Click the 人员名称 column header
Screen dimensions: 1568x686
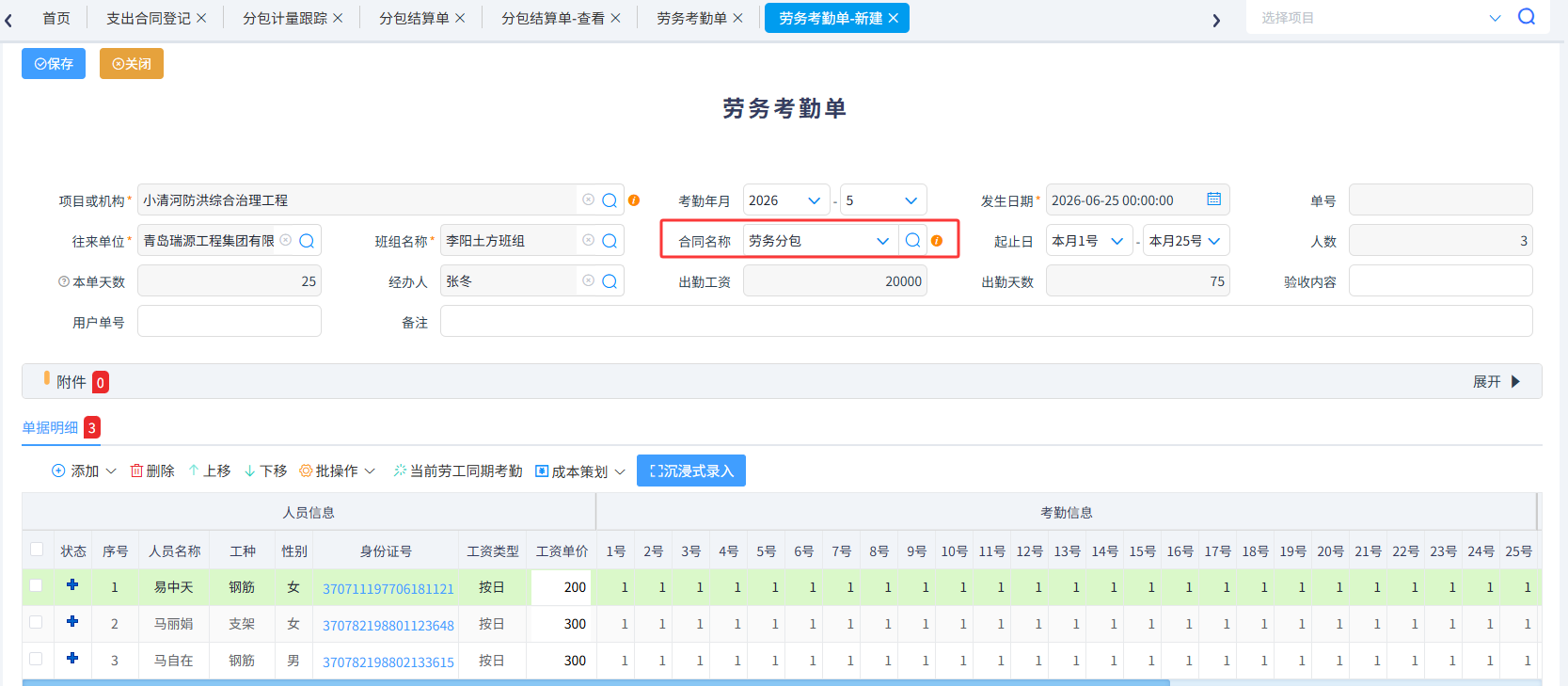point(174,550)
